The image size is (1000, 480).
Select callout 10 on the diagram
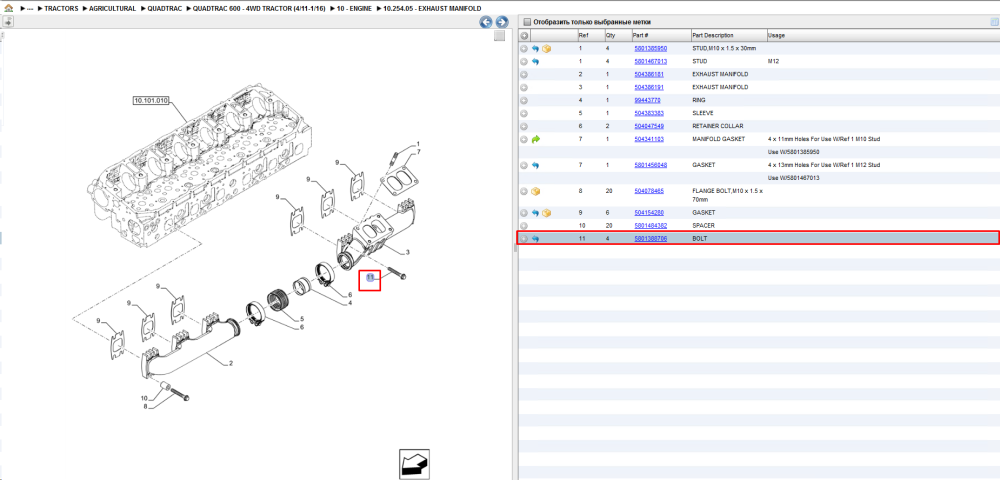[144, 398]
